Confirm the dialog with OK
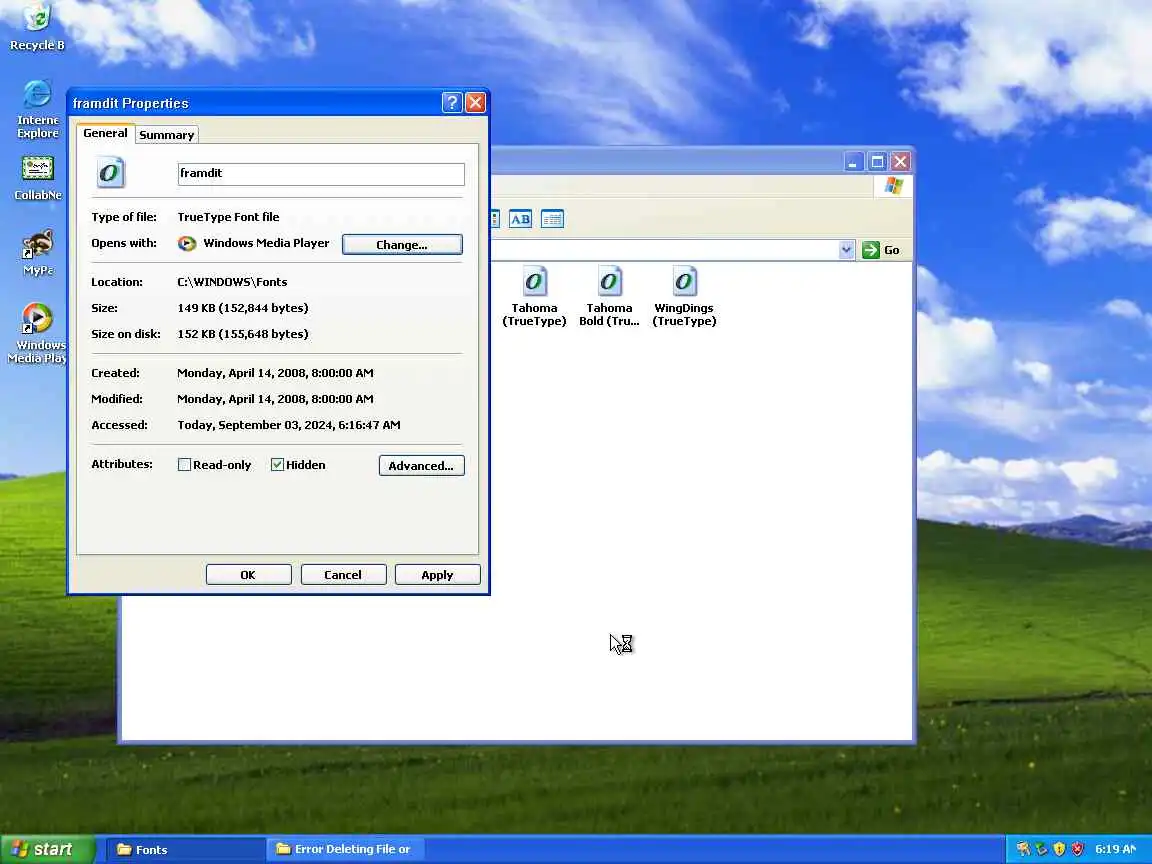Screen dimensions: 1152x864 pos(248,575)
